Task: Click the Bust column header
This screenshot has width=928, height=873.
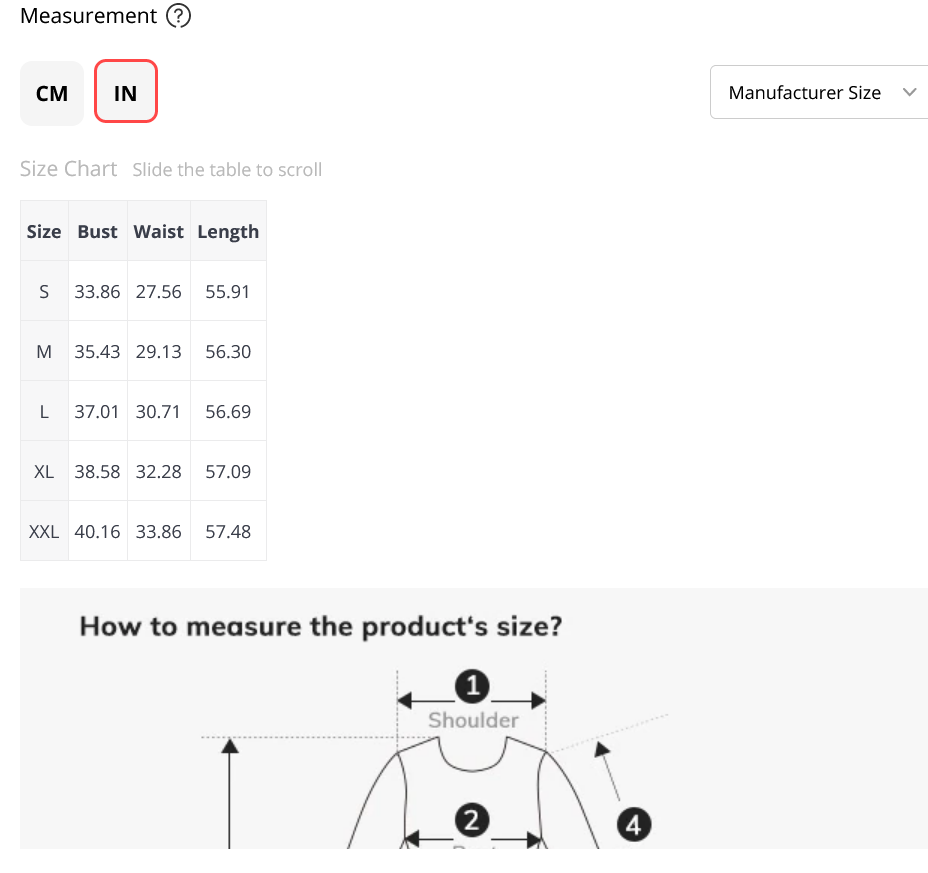Action: [x=98, y=231]
